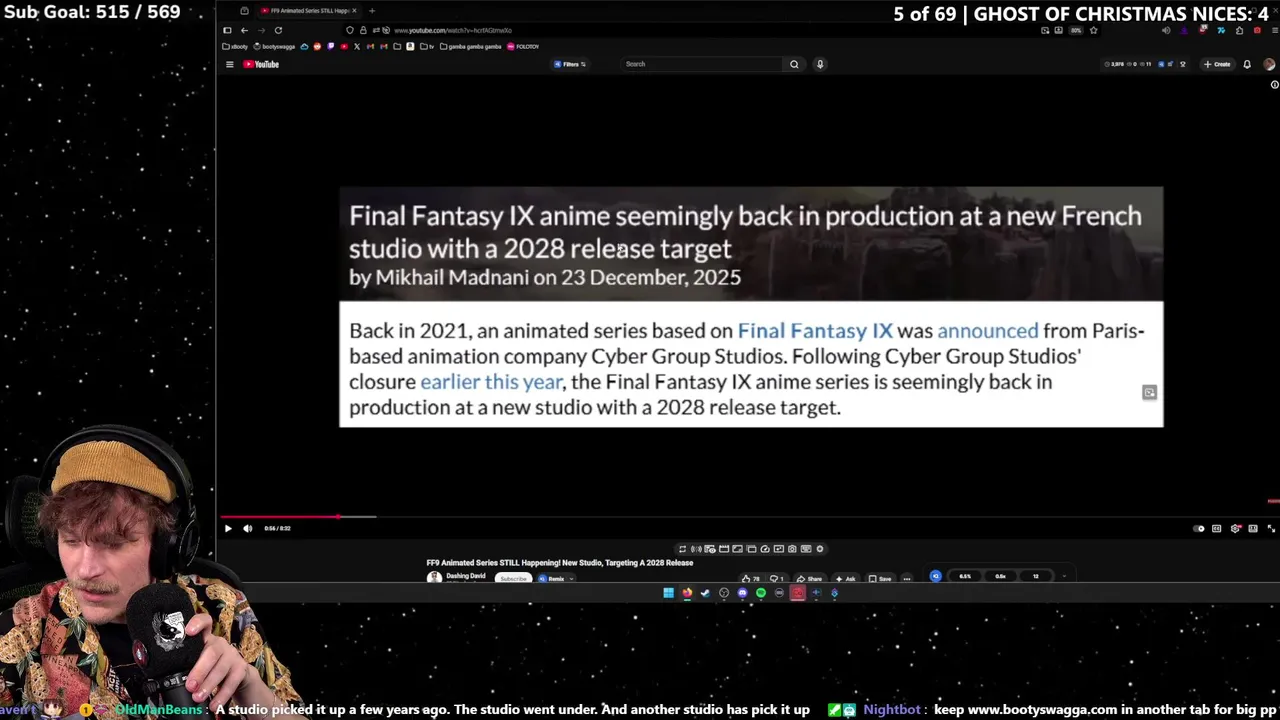Play the YouTube video
Image resolution: width=1280 pixels, height=720 pixels.
tap(227, 528)
